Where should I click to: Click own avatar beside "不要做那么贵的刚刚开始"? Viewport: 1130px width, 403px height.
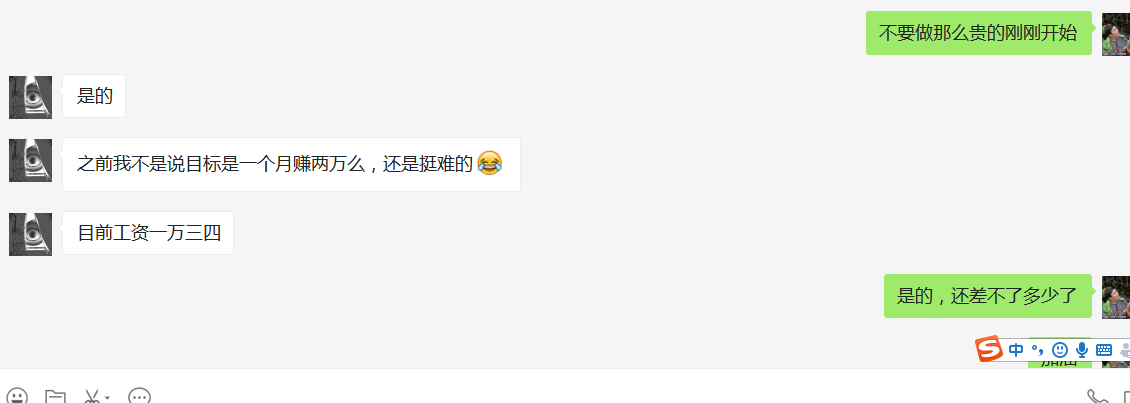1116,34
